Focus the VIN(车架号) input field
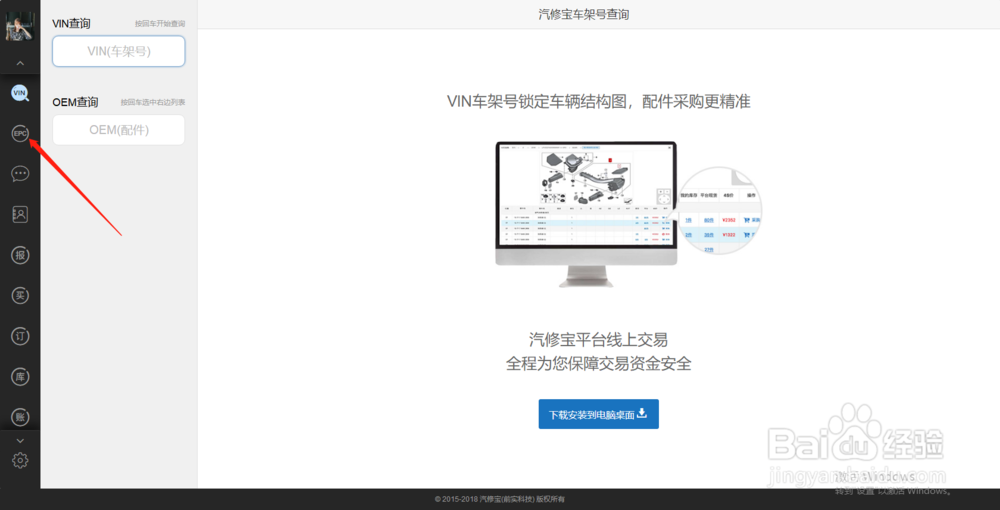Viewport: 1000px width, 510px height. (x=119, y=52)
